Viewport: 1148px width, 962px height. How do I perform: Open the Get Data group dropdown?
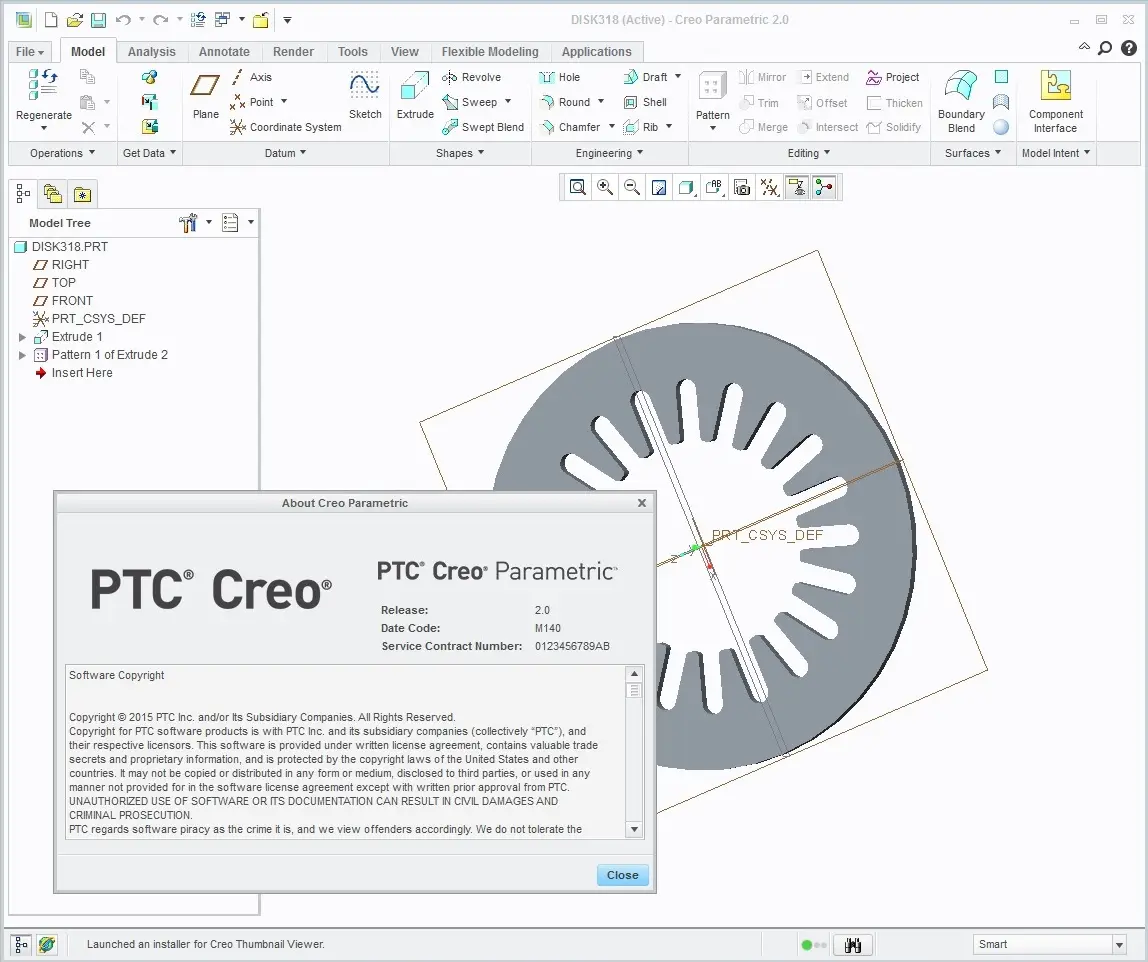pyautogui.click(x=149, y=153)
